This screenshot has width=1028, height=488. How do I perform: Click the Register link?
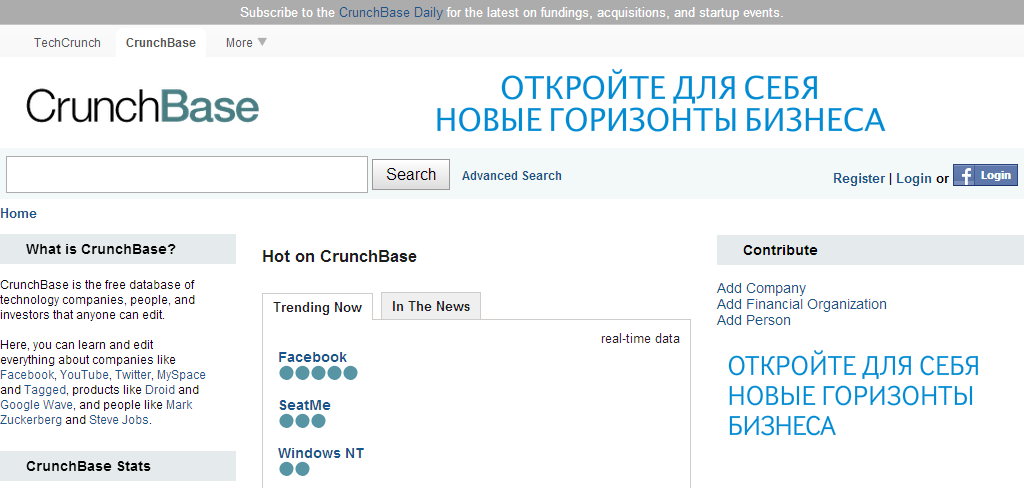(x=859, y=178)
